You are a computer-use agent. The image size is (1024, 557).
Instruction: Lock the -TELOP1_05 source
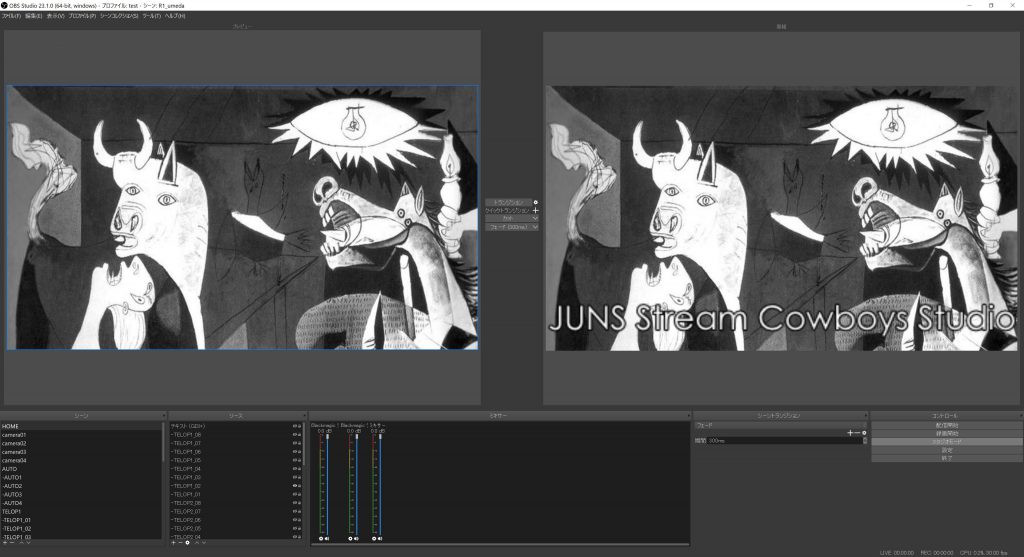300,460
